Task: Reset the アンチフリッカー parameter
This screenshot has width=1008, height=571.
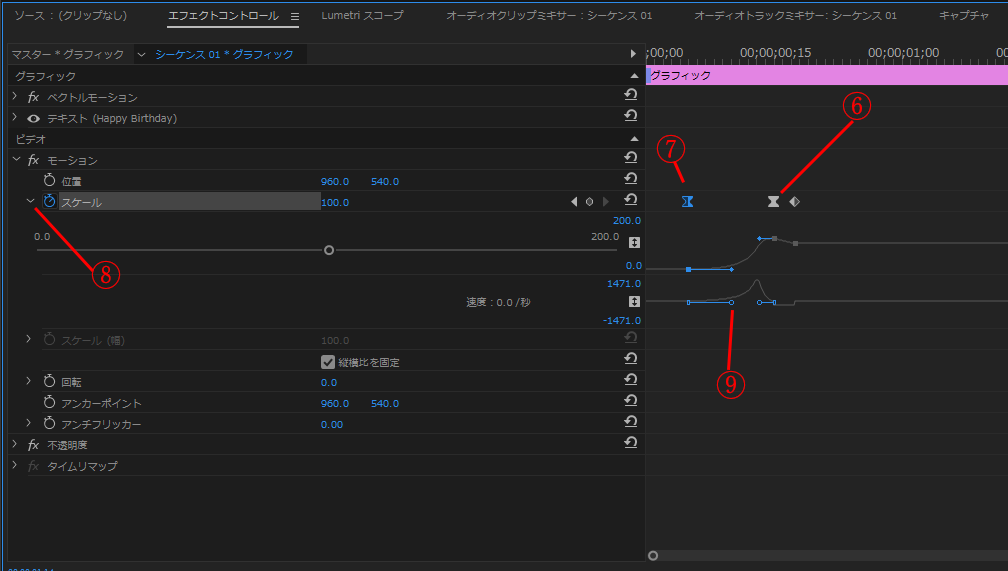Action: pos(631,422)
